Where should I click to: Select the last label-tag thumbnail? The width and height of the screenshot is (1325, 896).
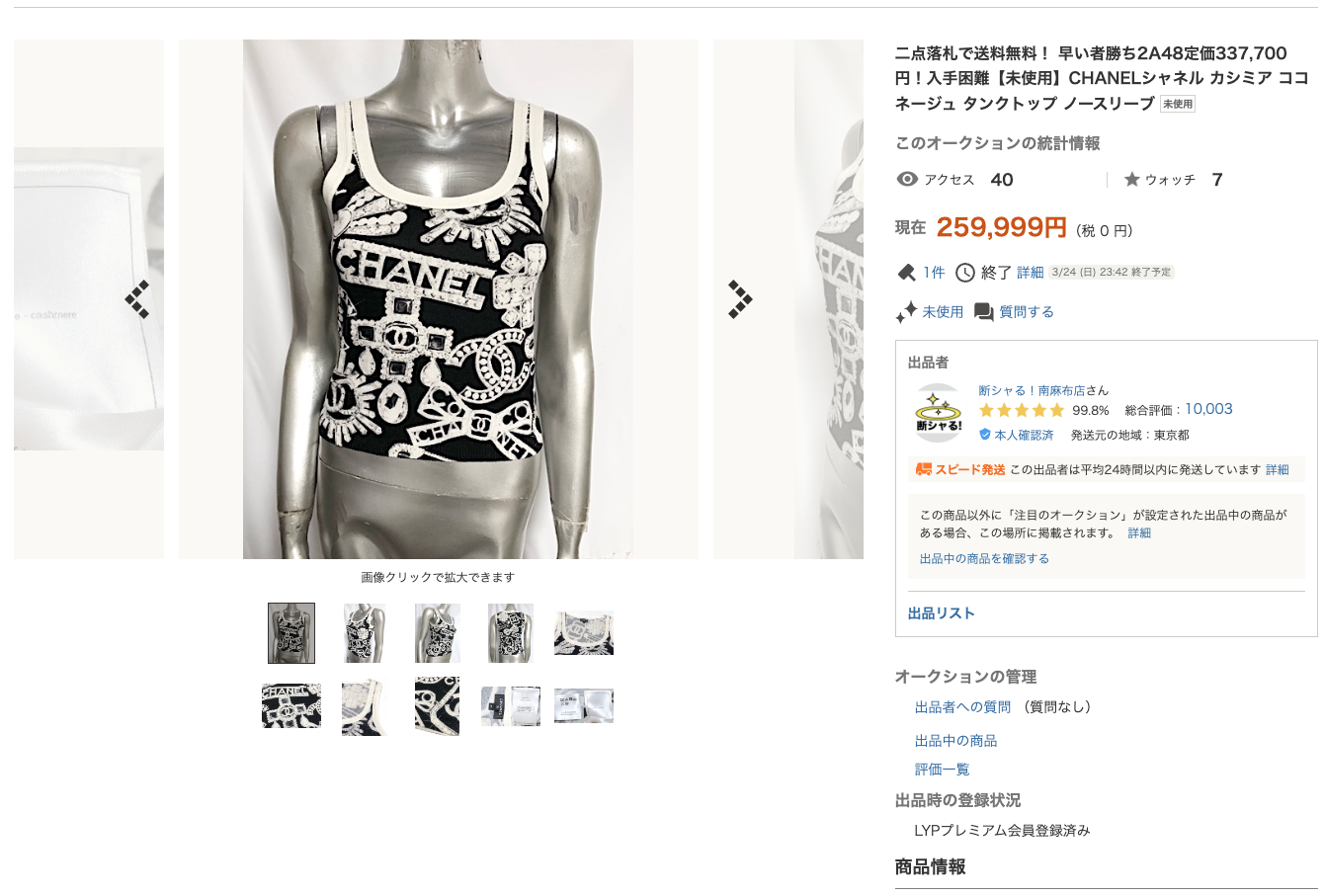click(584, 706)
